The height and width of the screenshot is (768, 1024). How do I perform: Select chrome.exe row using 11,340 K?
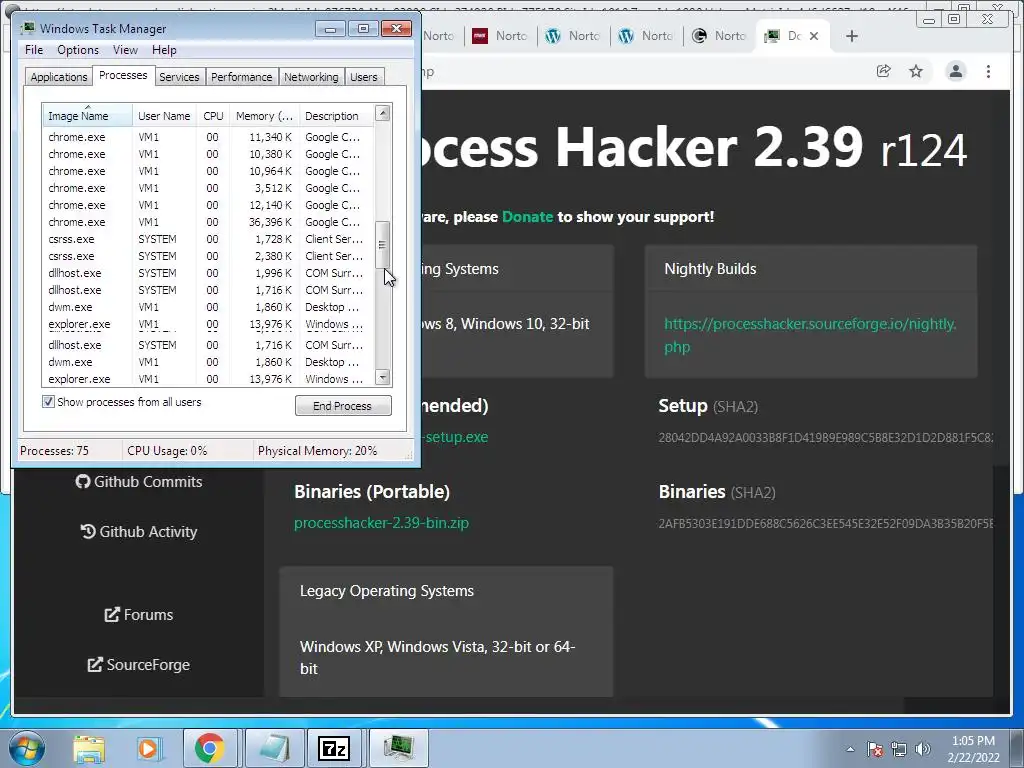pyautogui.click(x=208, y=137)
